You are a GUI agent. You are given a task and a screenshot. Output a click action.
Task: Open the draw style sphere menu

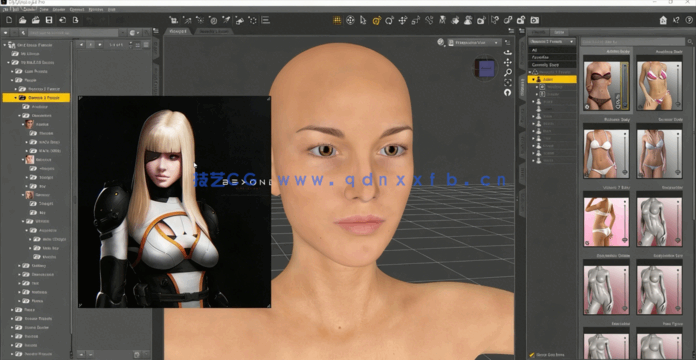pos(441,42)
